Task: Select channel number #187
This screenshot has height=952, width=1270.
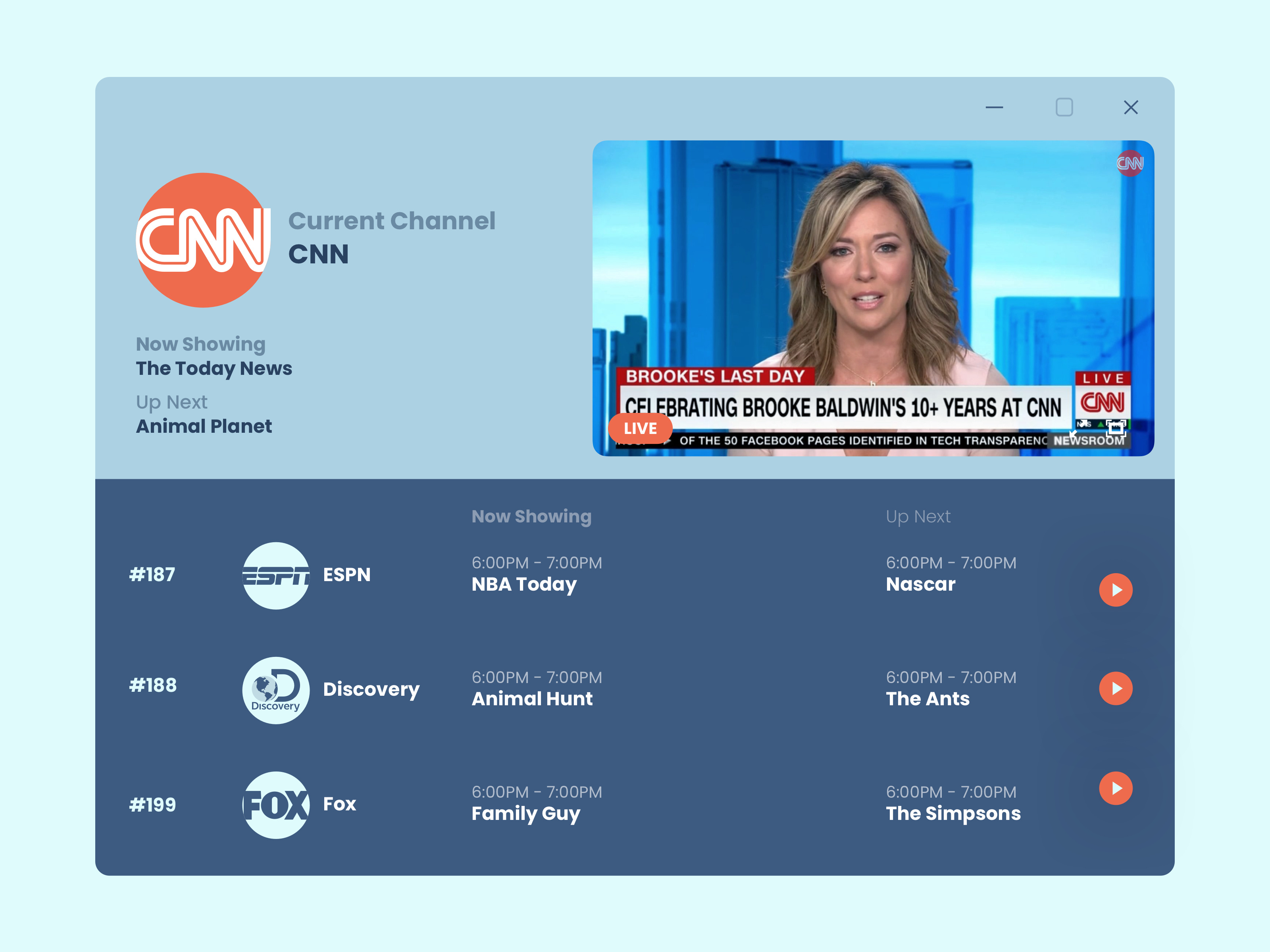Action: point(152,574)
